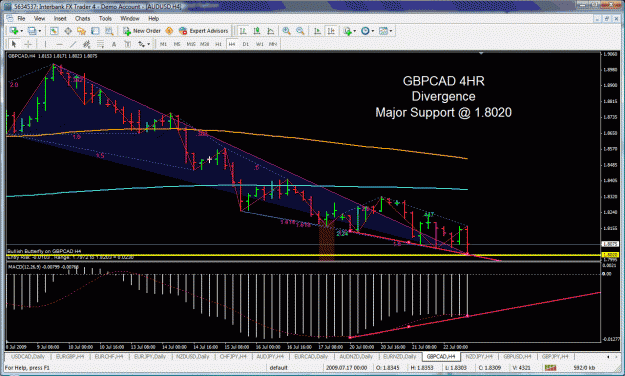This screenshot has width=625, height=376.
Task: Open the Help menu
Action: pyautogui.click(x=153, y=18)
